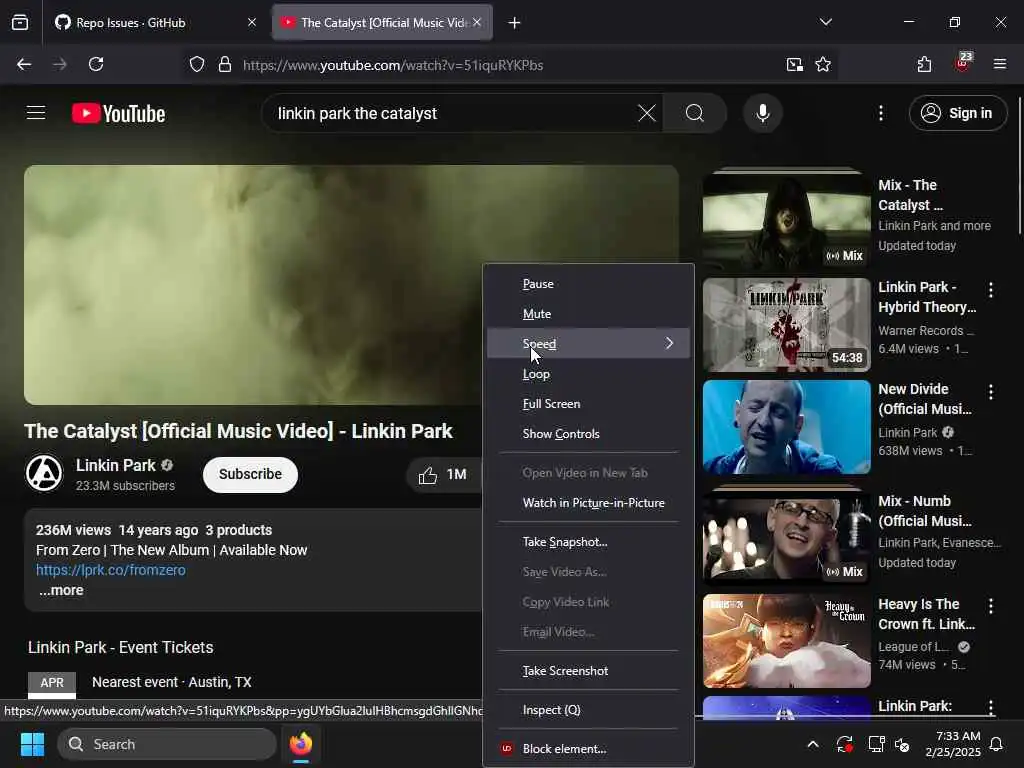
Task: Search with voice microphone button
Action: point(762,113)
